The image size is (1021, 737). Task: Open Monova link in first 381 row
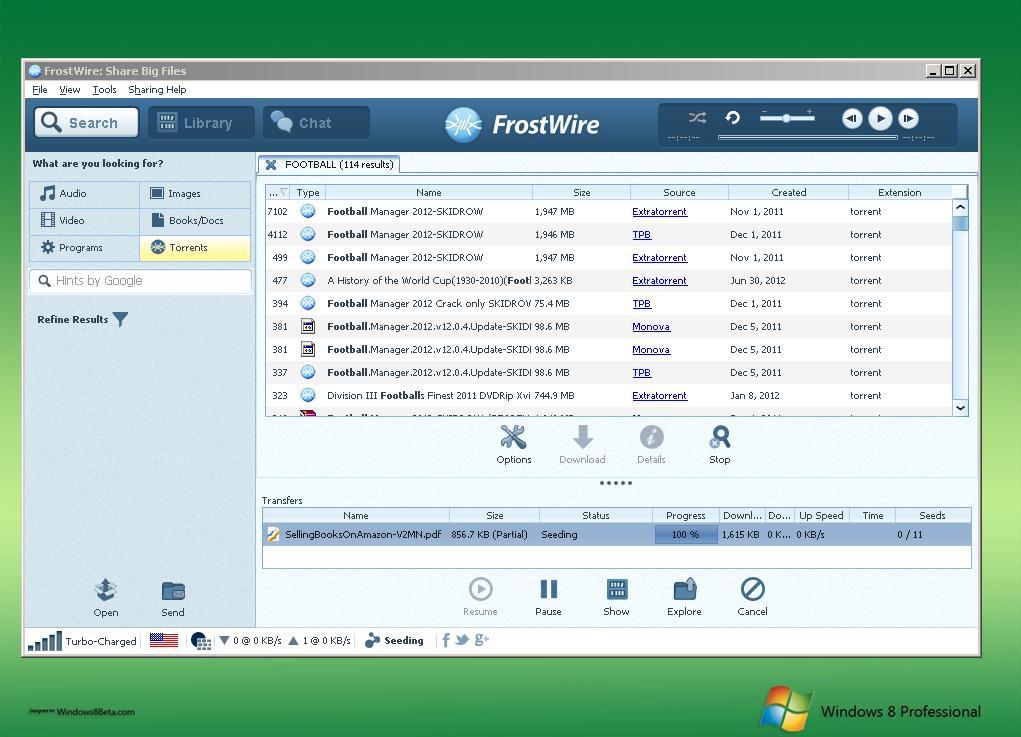pos(650,327)
